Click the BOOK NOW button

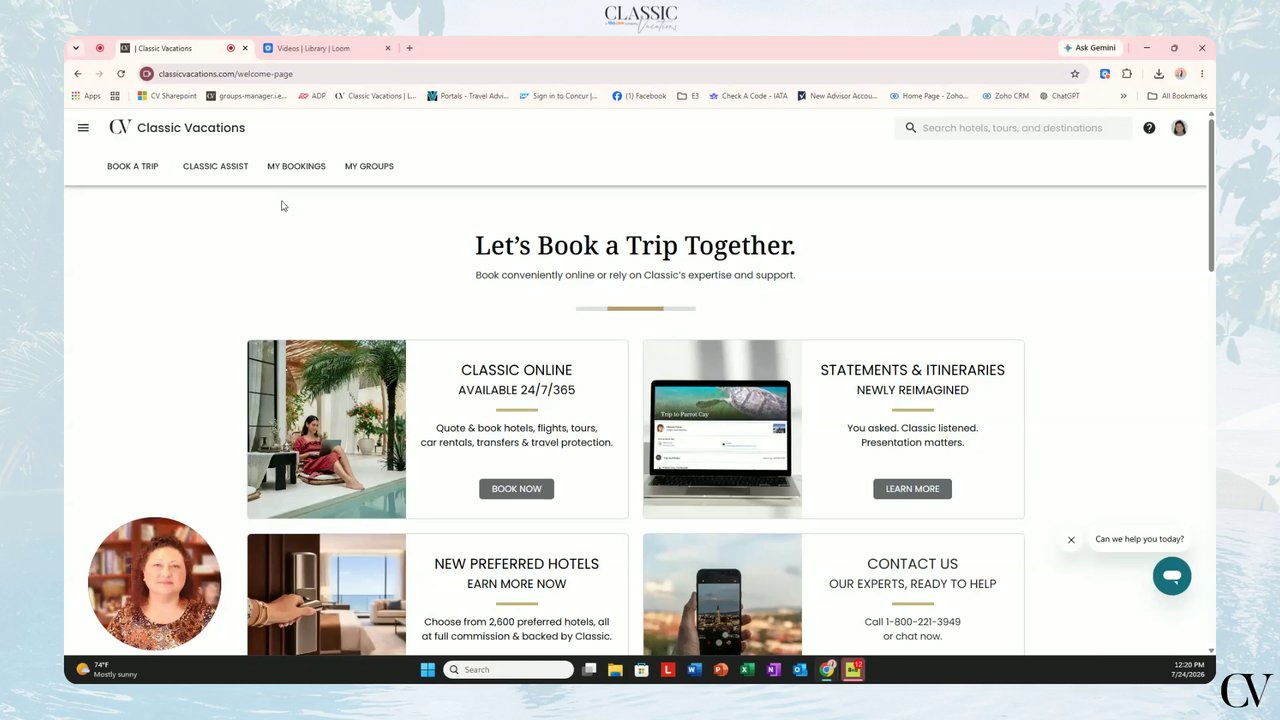tap(516, 489)
